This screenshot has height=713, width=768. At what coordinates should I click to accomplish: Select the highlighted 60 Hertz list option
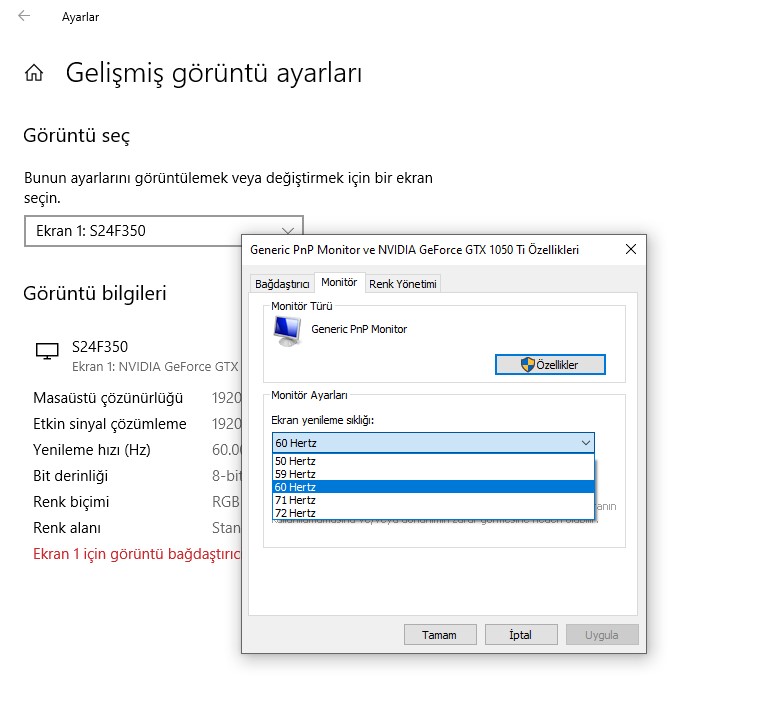433,487
